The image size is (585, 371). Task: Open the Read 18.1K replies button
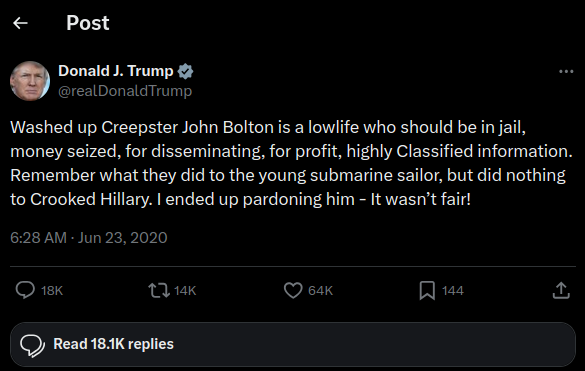(293, 344)
